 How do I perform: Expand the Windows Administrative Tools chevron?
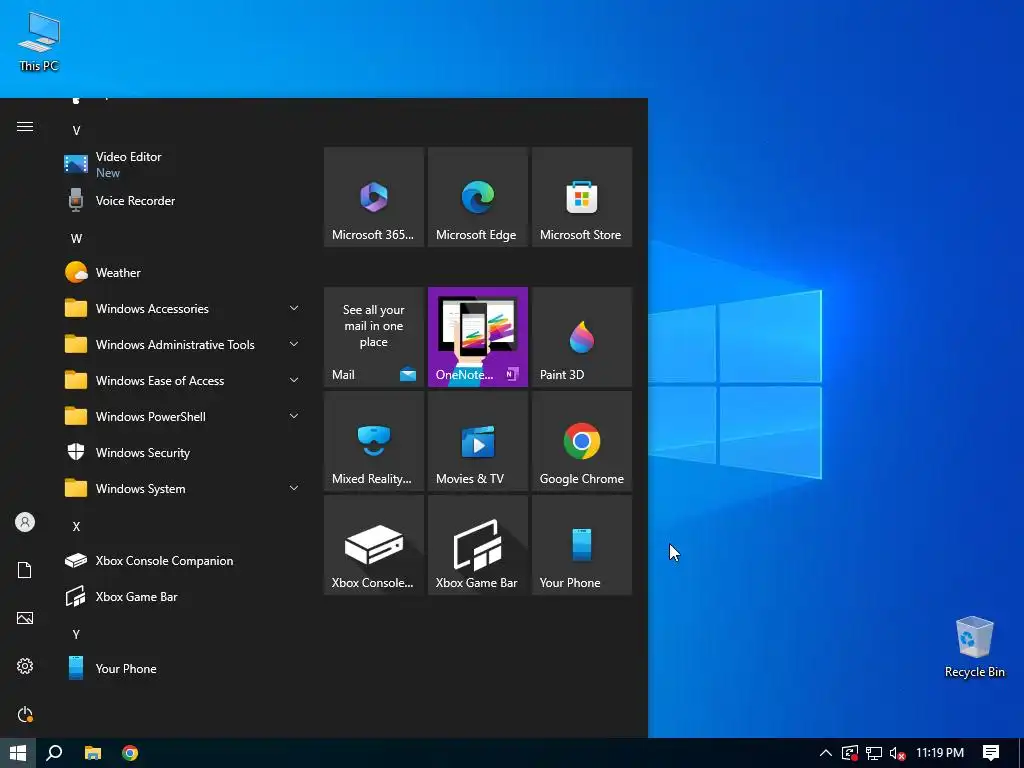294,344
